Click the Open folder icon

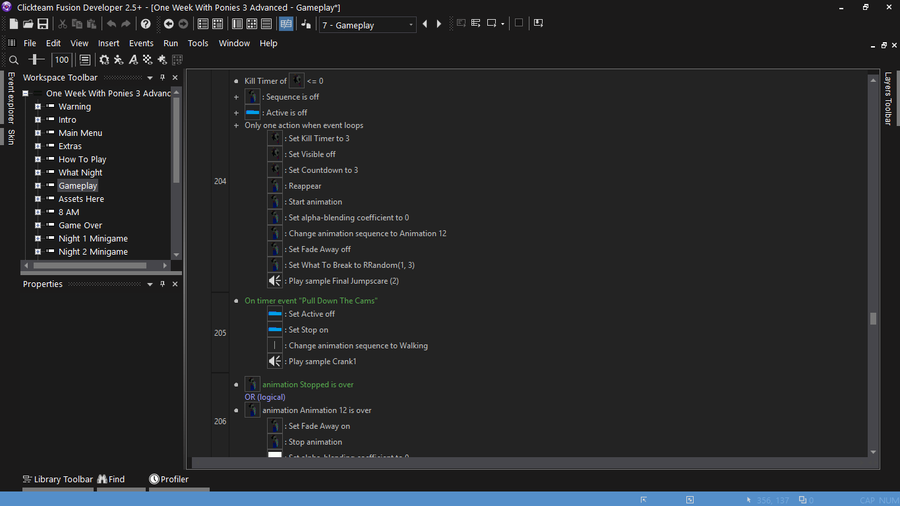click(x=28, y=24)
